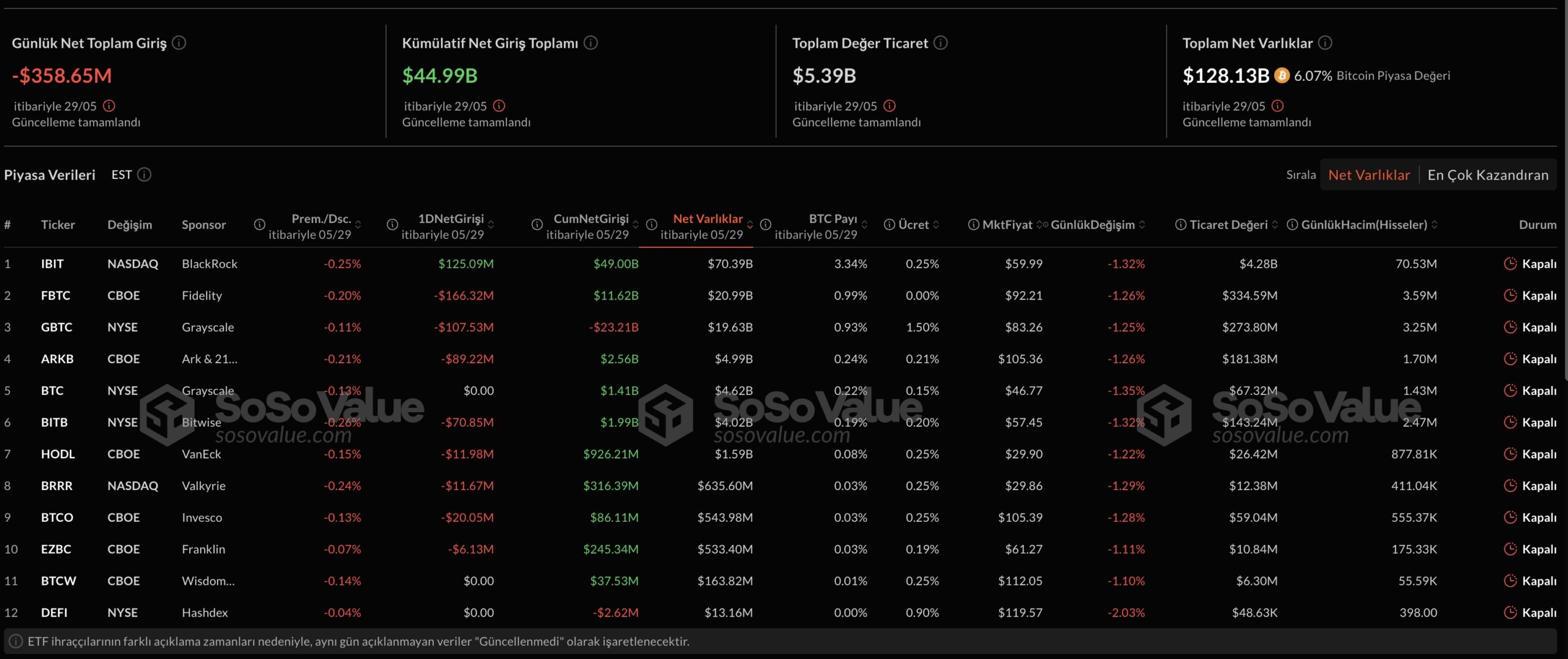
Task: Open the BITB ticker link
Action: click(x=55, y=423)
